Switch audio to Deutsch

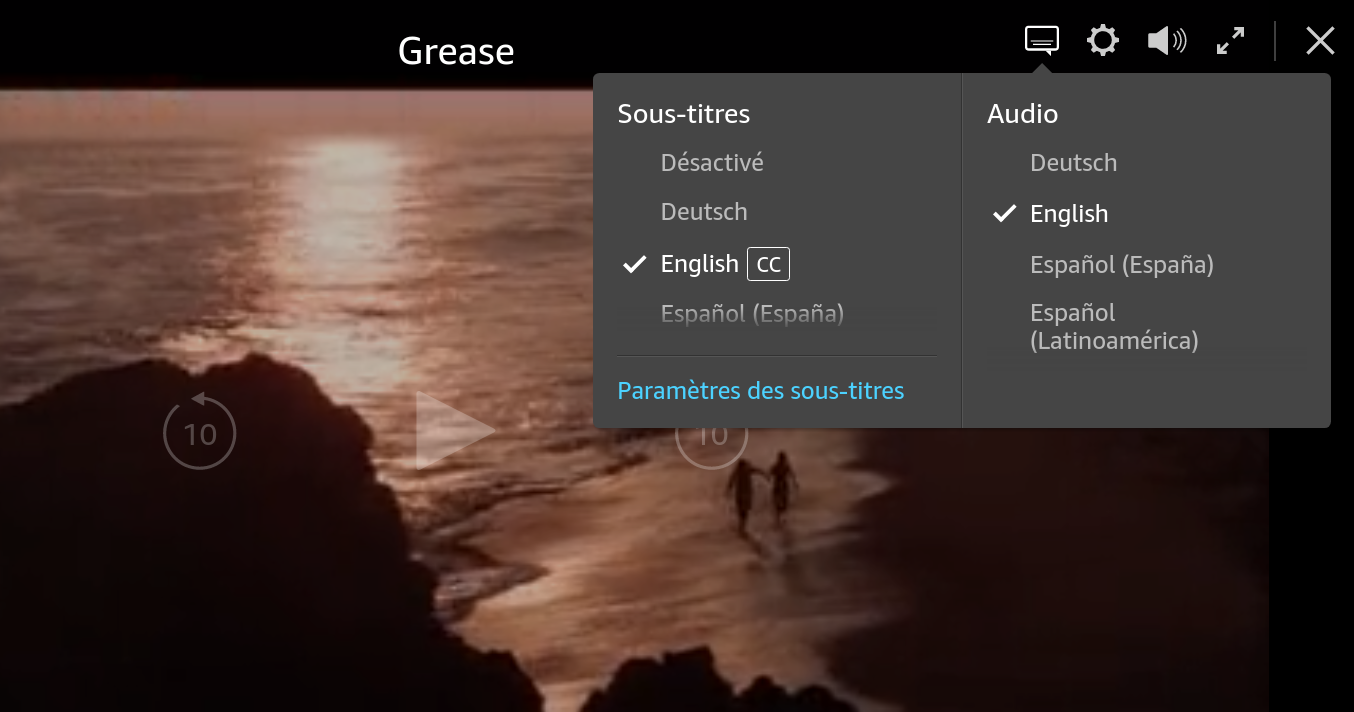click(x=1074, y=163)
